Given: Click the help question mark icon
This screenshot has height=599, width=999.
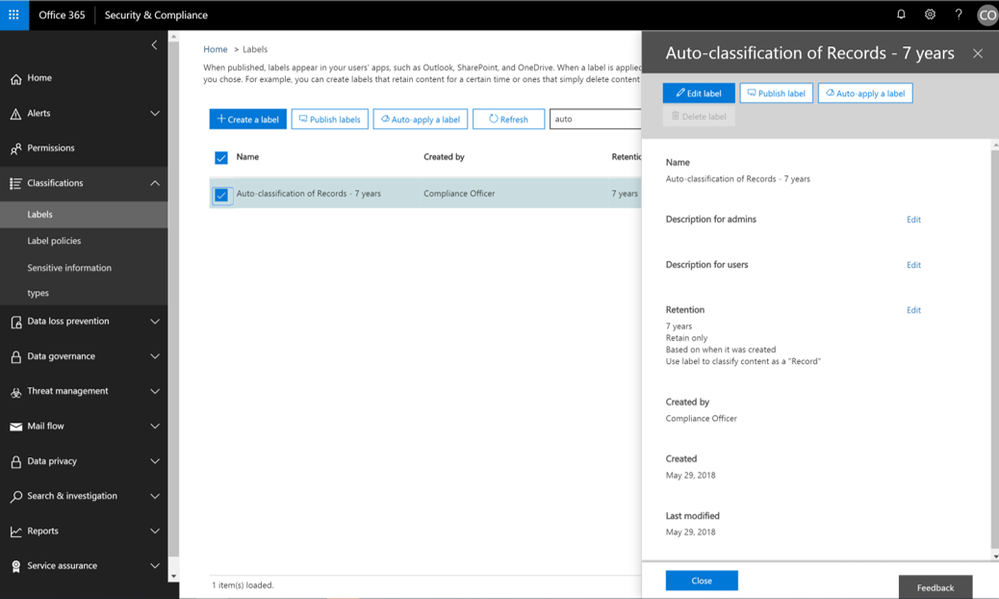Looking at the screenshot, I should click(x=959, y=15).
